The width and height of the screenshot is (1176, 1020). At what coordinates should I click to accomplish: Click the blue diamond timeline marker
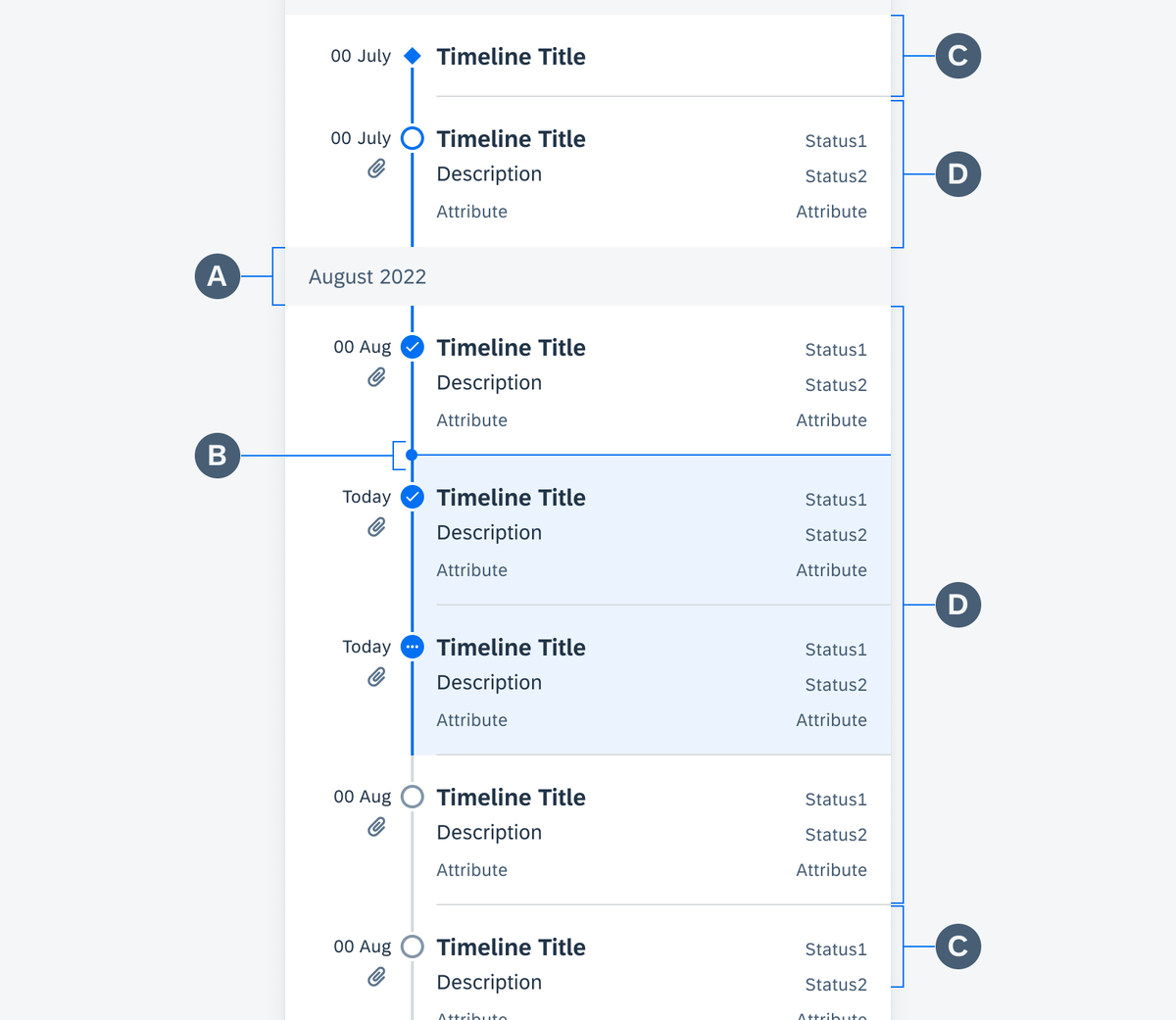413,56
